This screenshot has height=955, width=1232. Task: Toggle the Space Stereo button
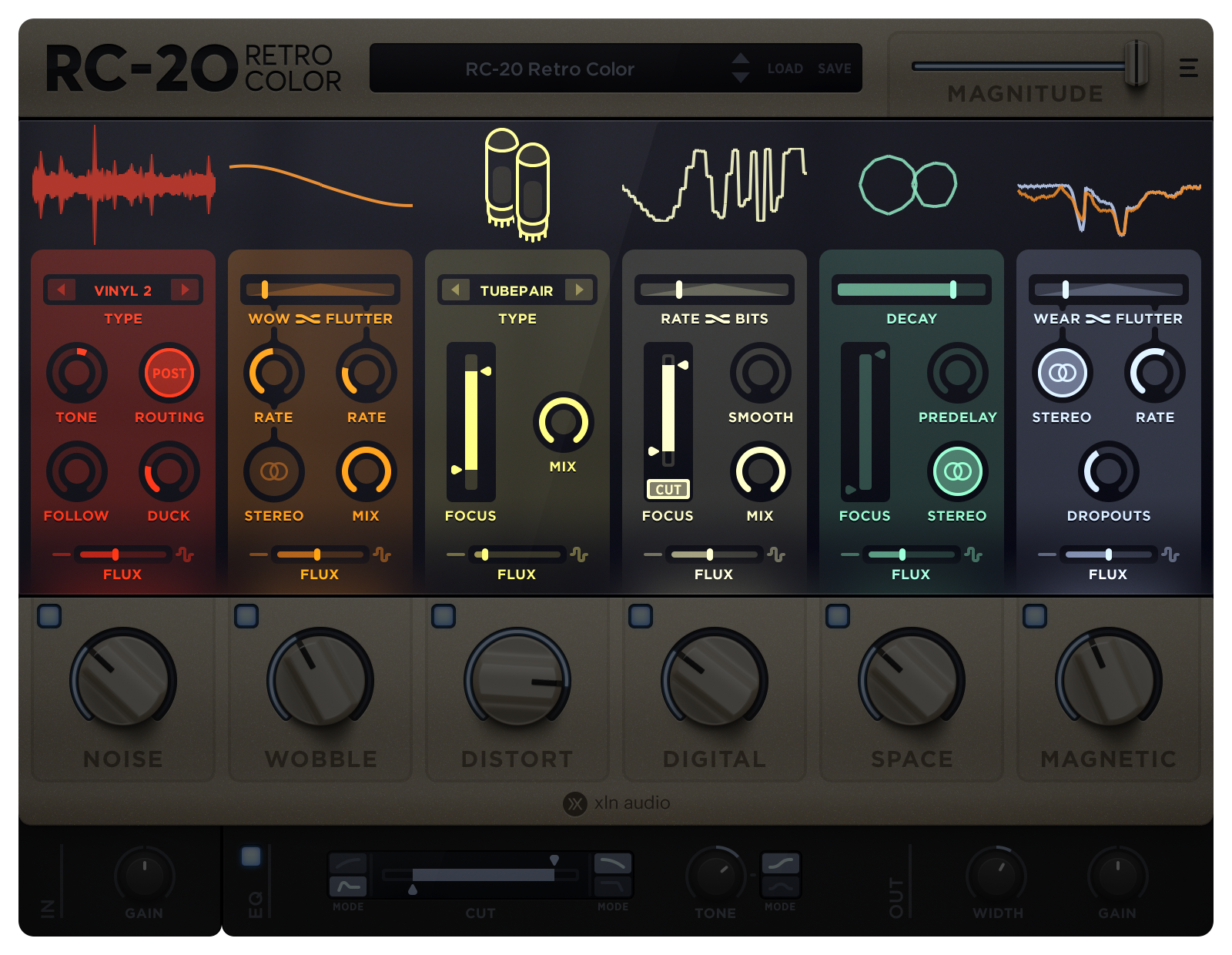[958, 471]
